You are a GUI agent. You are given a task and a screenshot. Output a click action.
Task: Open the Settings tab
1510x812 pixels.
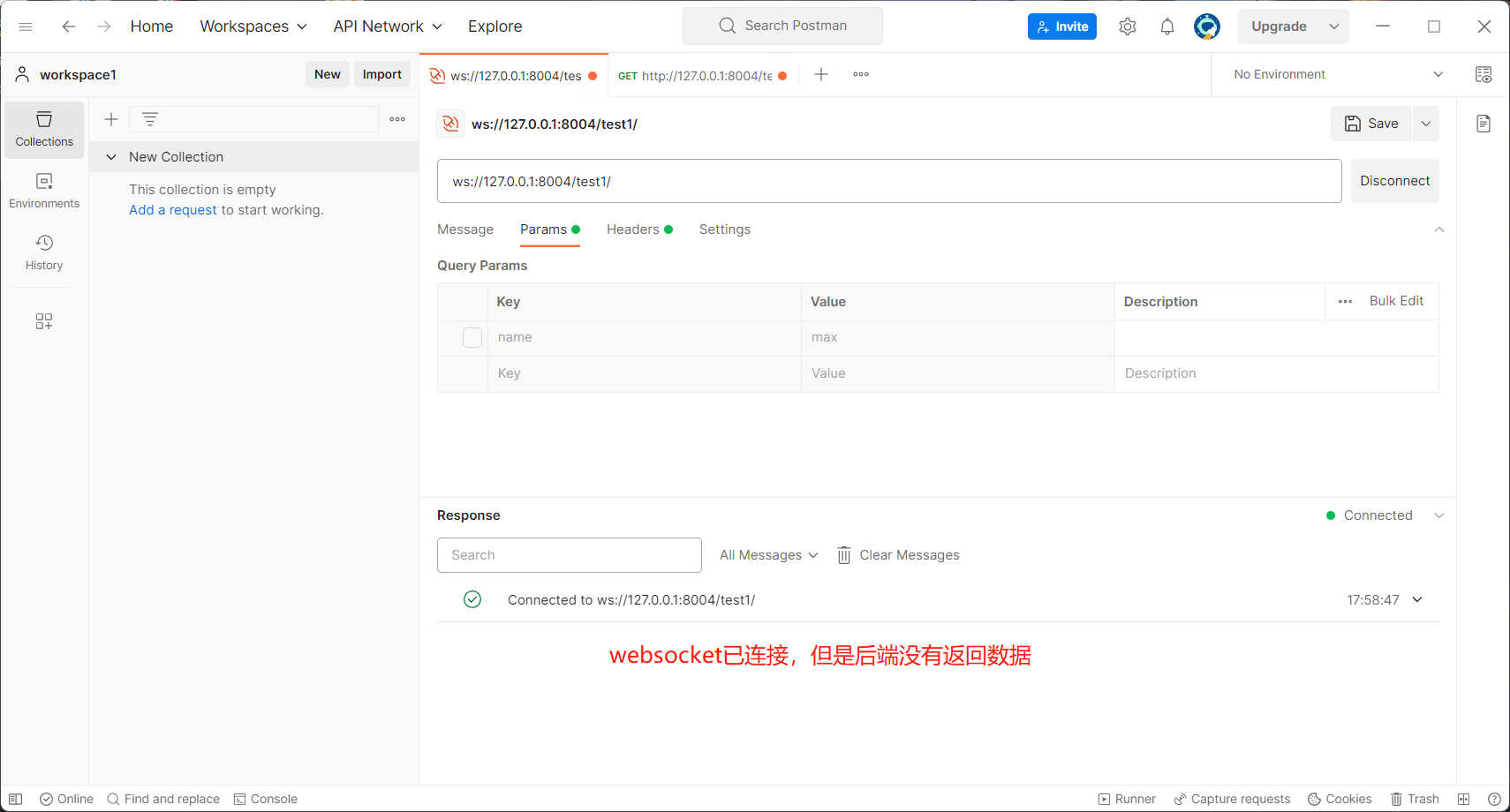[725, 229]
